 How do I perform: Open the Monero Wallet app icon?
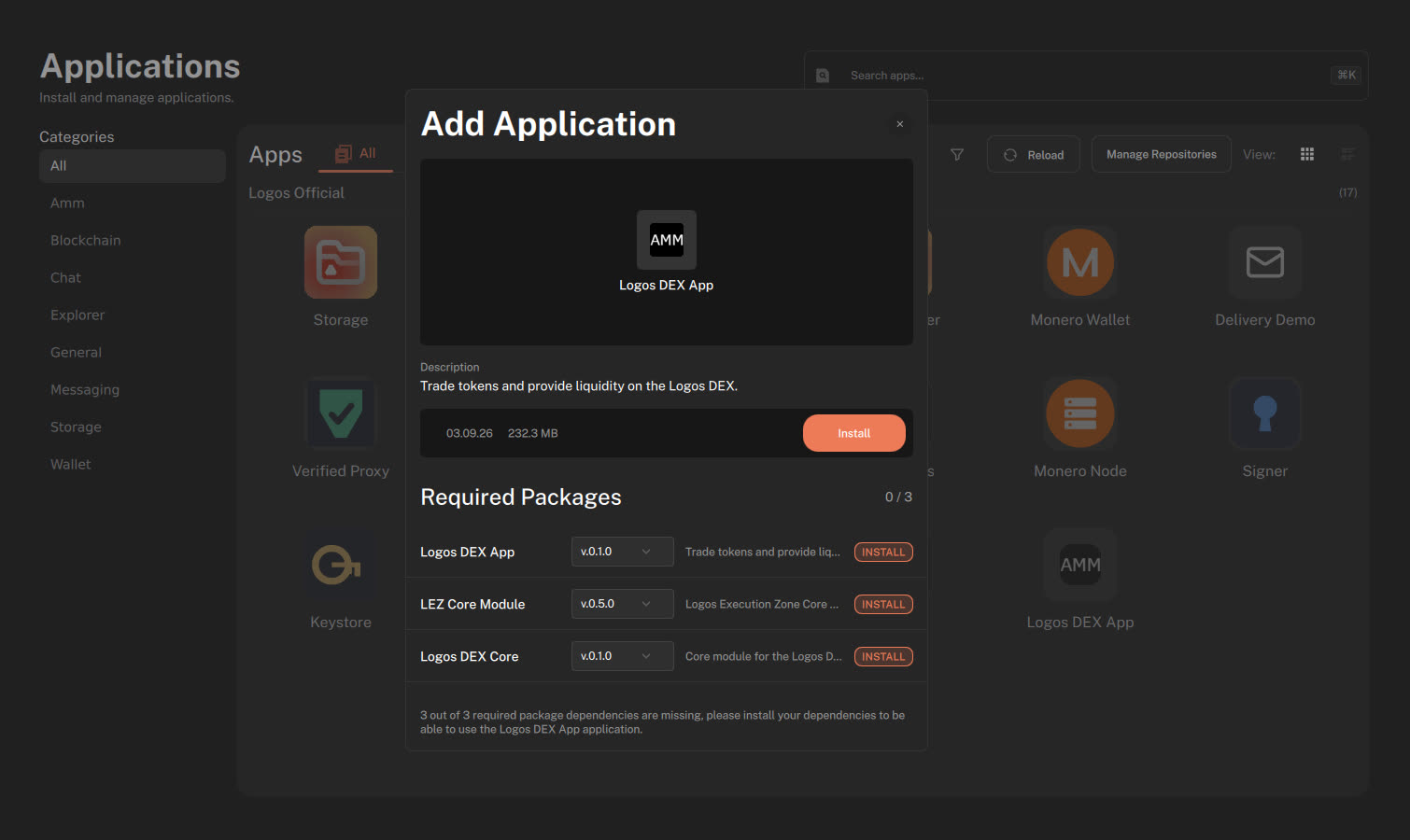point(1080,262)
